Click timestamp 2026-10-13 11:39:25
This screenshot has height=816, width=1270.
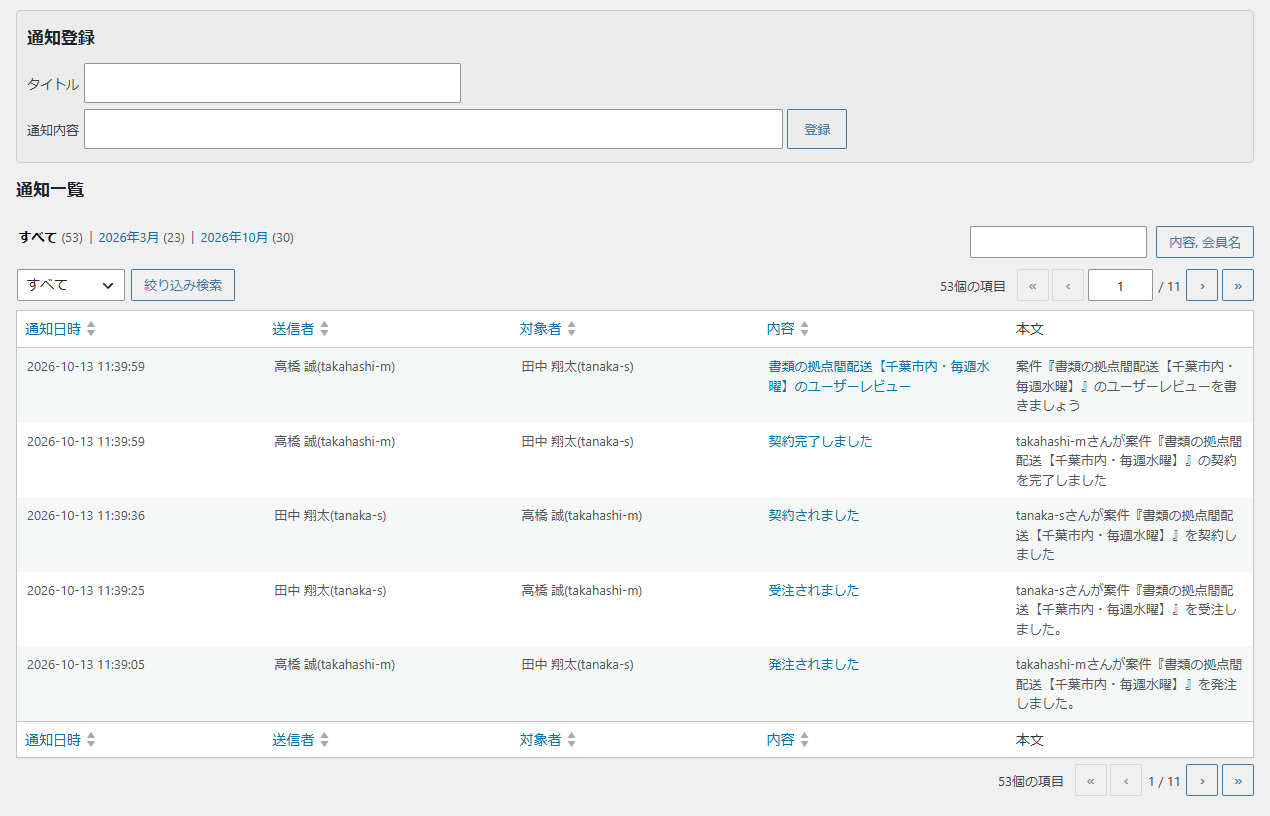tap(86, 590)
